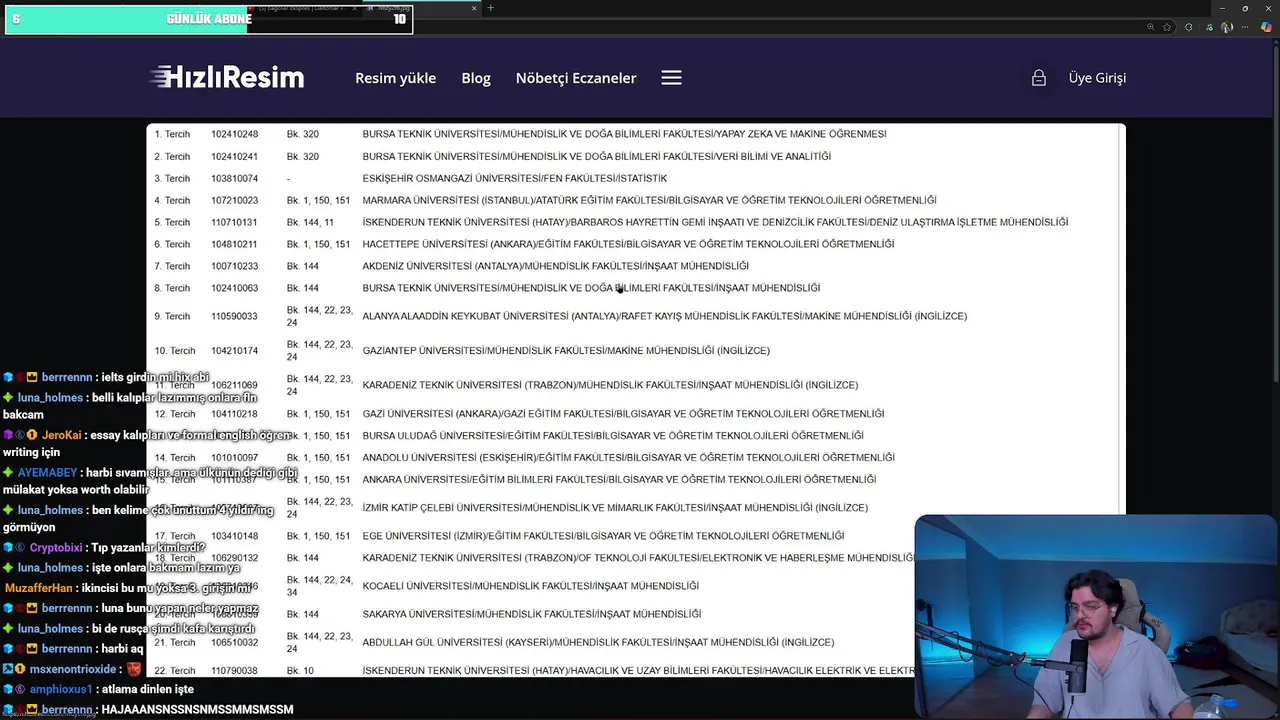The image size is (1280, 720).
Task: Open the Copilot sidebar icon
Action: point(1266,27)
